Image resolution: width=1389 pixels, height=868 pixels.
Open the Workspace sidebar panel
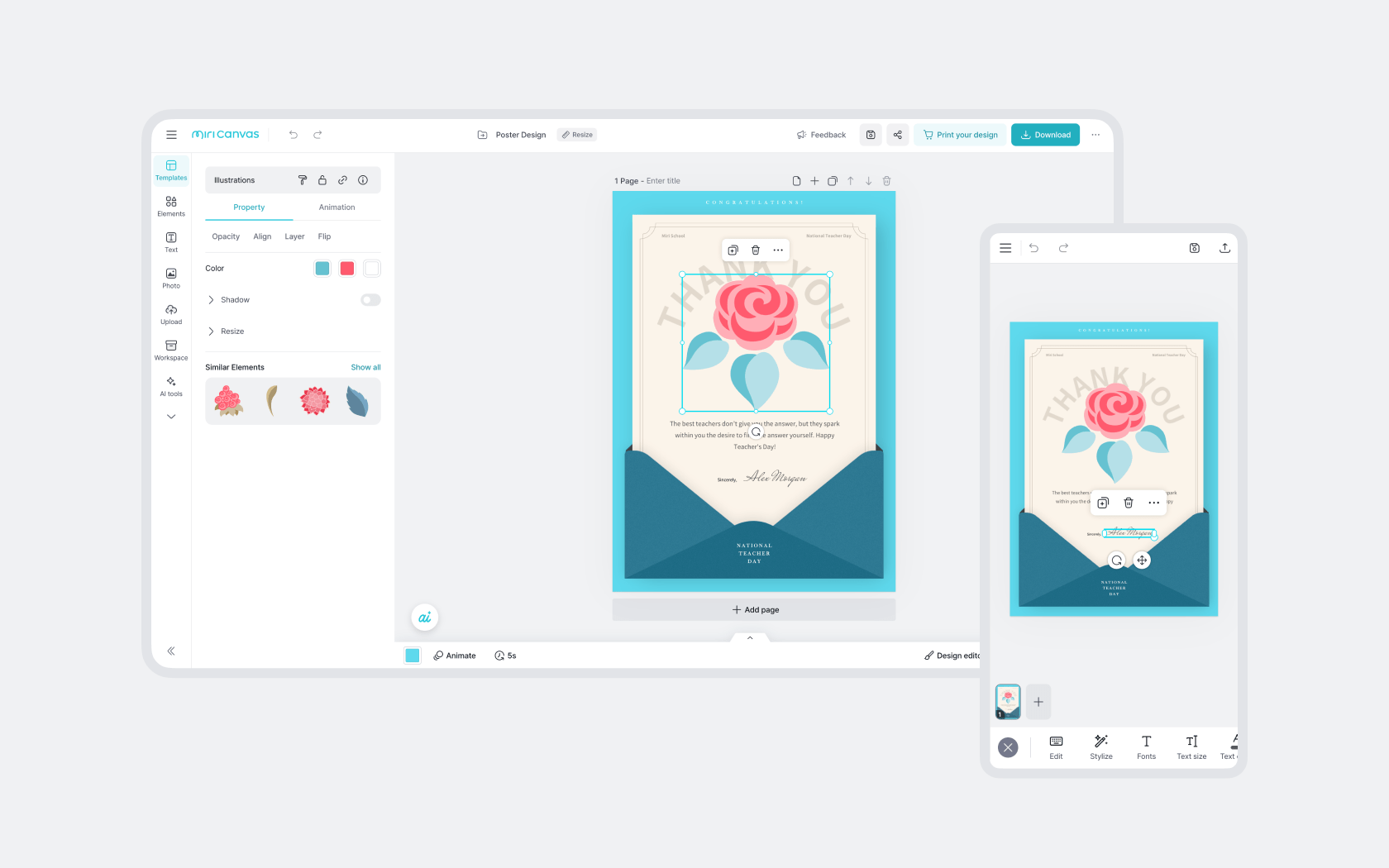click(x=171, y=351)
